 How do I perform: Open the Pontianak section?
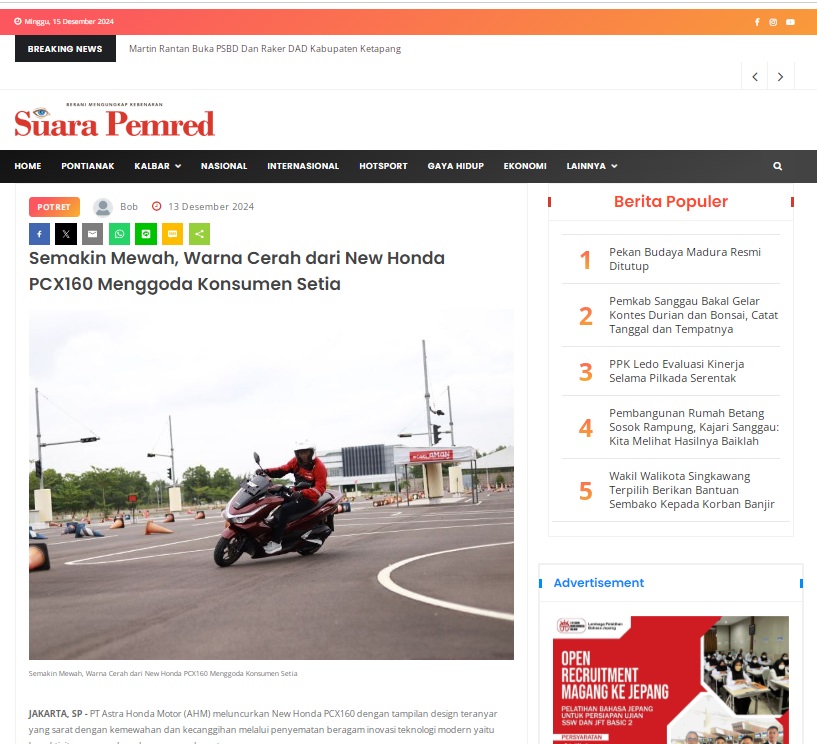[x=88, y=166]
